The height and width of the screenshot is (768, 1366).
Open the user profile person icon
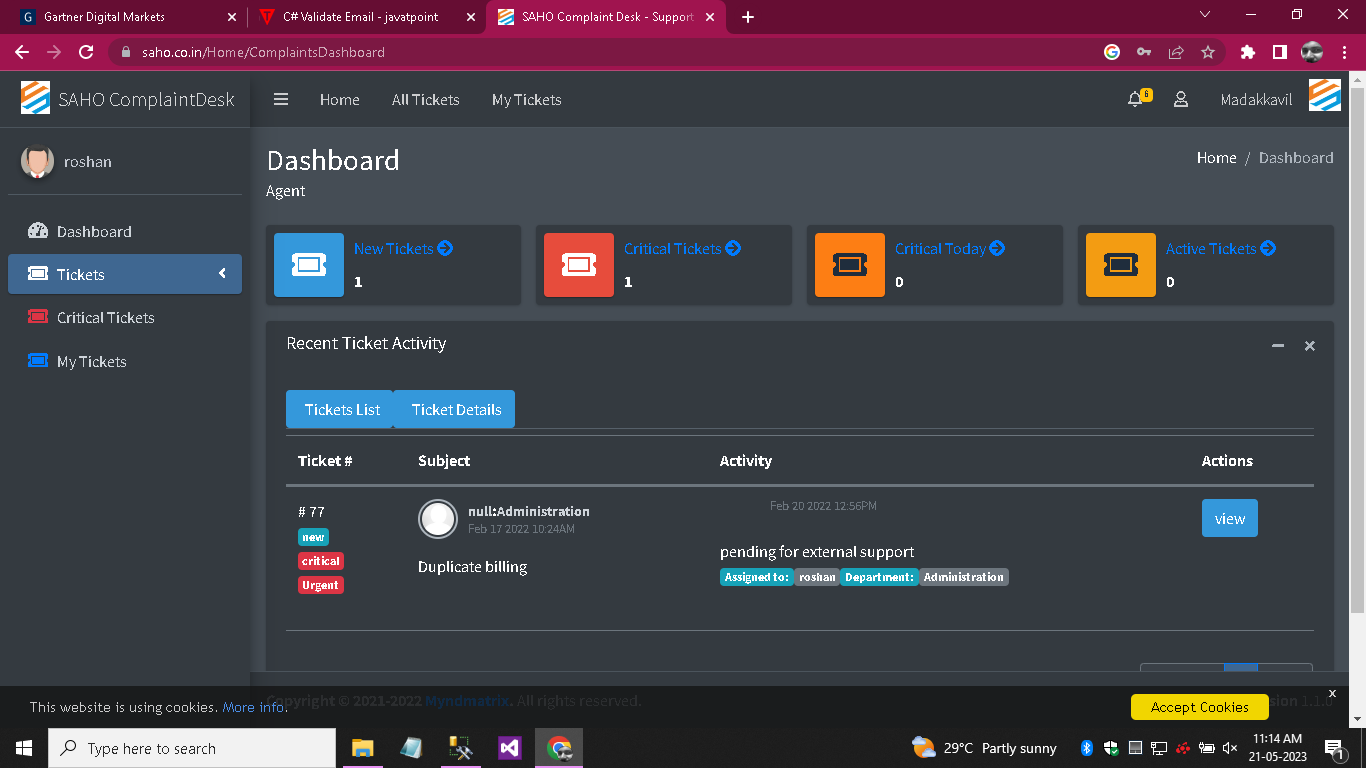(1181, 100)
